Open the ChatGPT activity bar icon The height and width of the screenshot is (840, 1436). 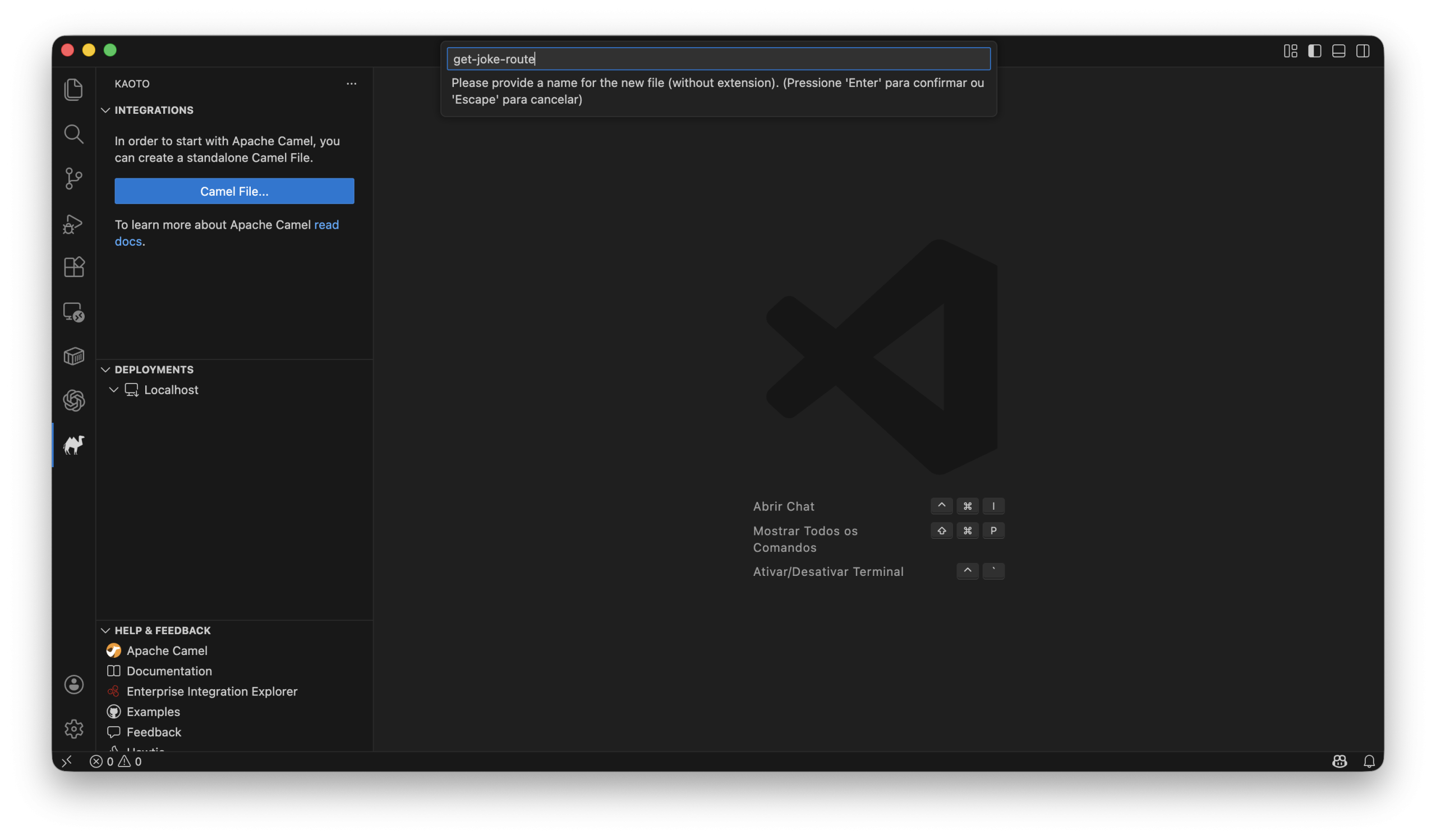73,400
